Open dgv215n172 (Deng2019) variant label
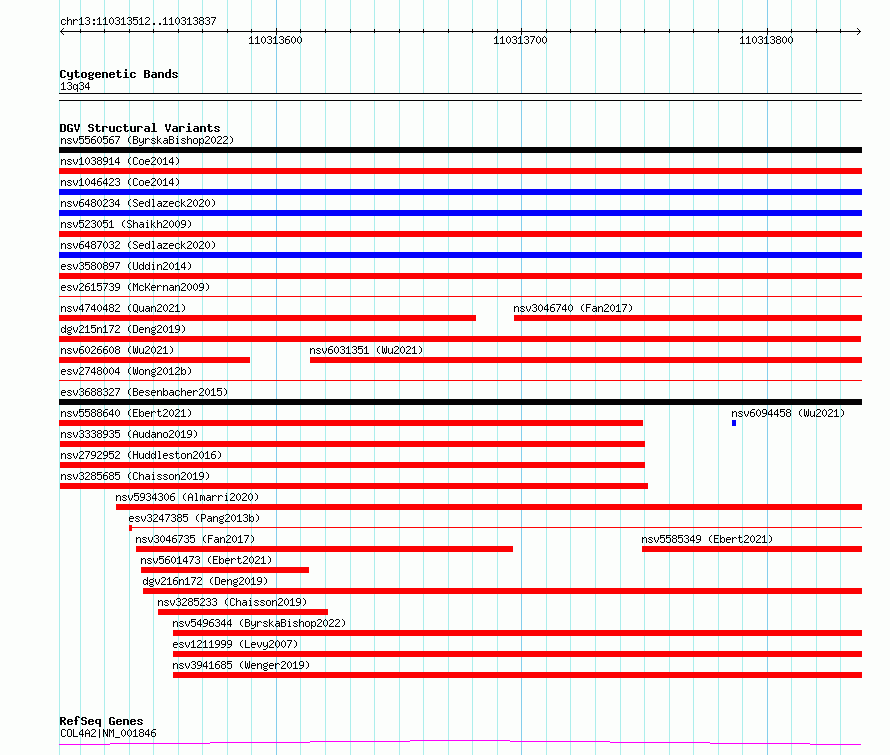 pos(123,329)
